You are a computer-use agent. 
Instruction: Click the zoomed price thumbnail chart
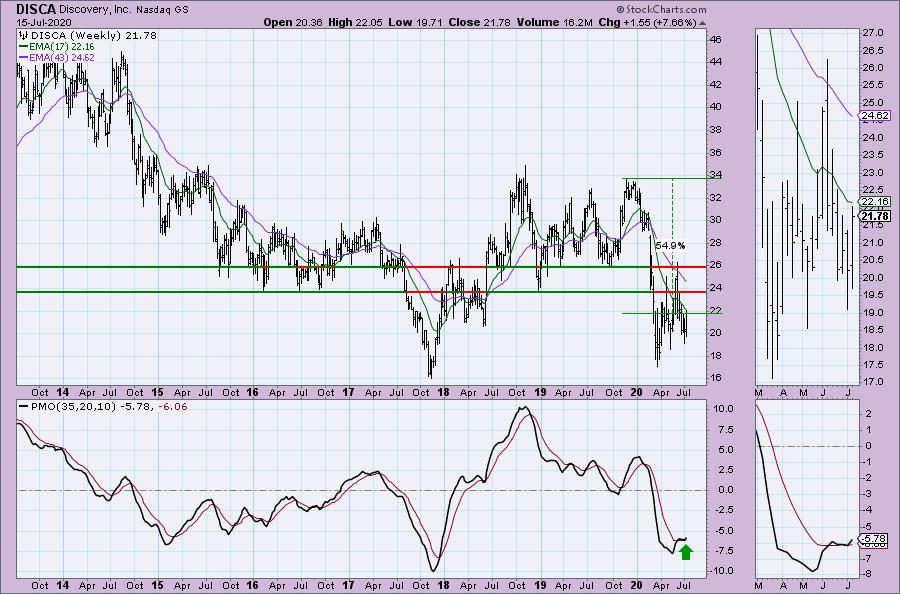coord(808,207)
